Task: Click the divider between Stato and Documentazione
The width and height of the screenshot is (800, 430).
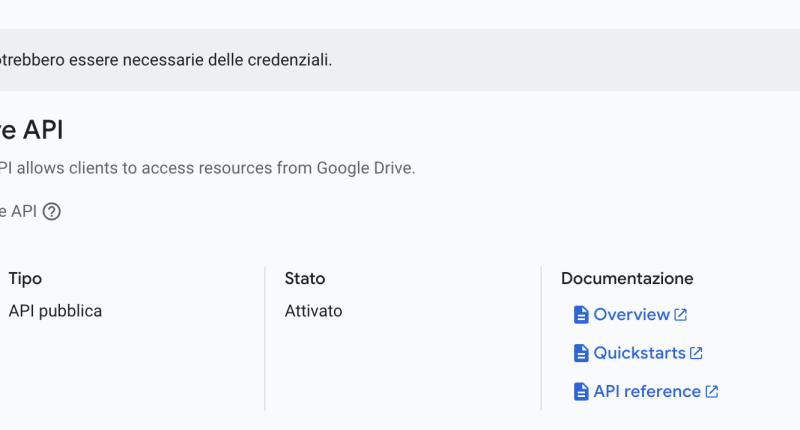Action: coord(541,338)
